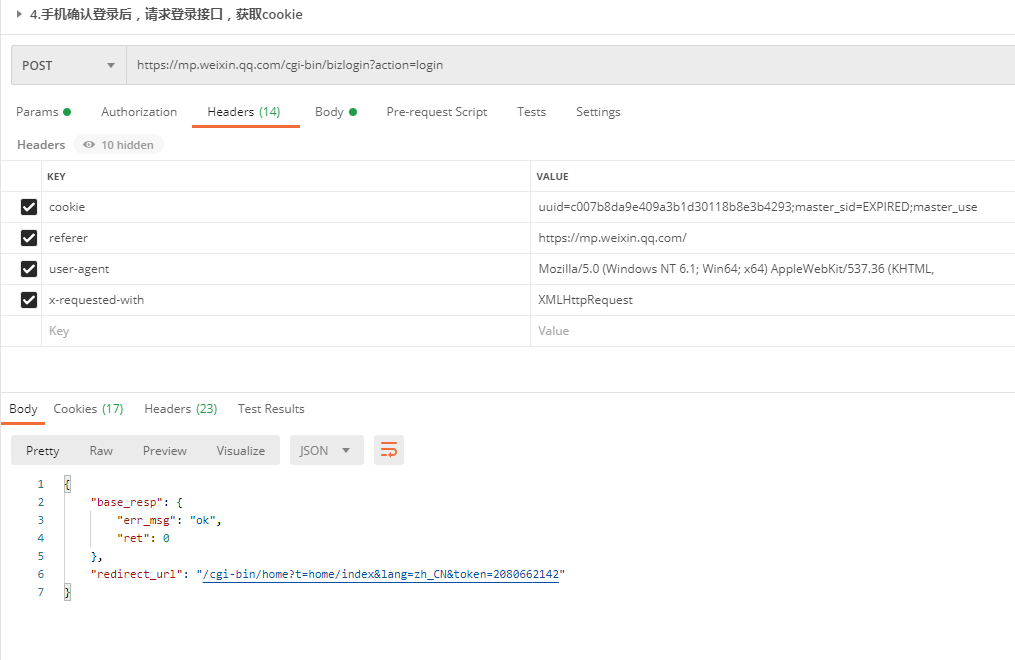Select the user-agent key cell
Viewport: 1015px width, 660px height.
pyautogui.click(x=286, y=269)
